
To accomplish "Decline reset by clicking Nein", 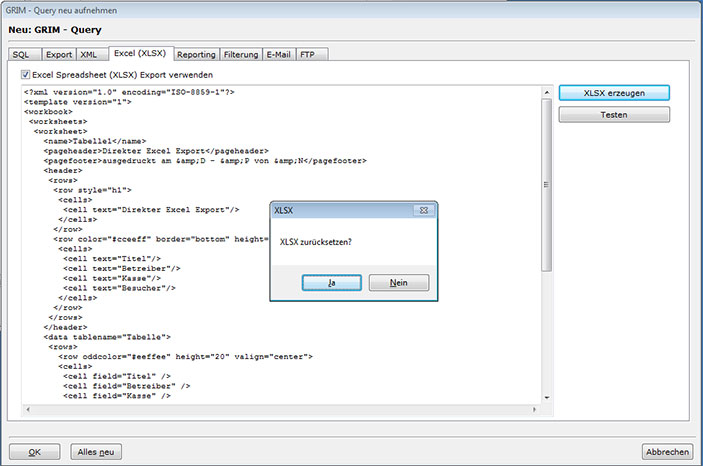I will (399, 283).
